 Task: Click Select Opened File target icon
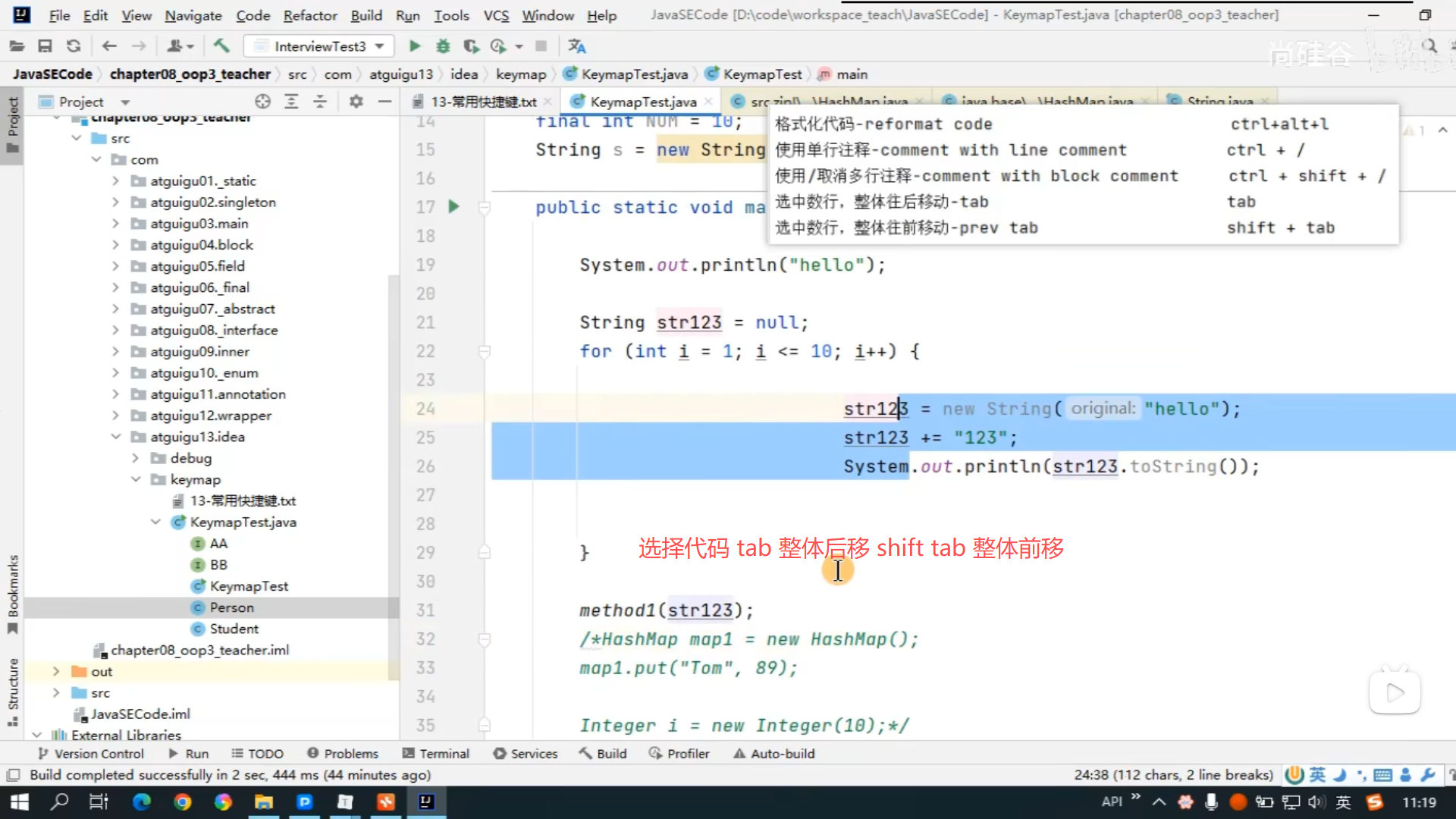(262, 102)
